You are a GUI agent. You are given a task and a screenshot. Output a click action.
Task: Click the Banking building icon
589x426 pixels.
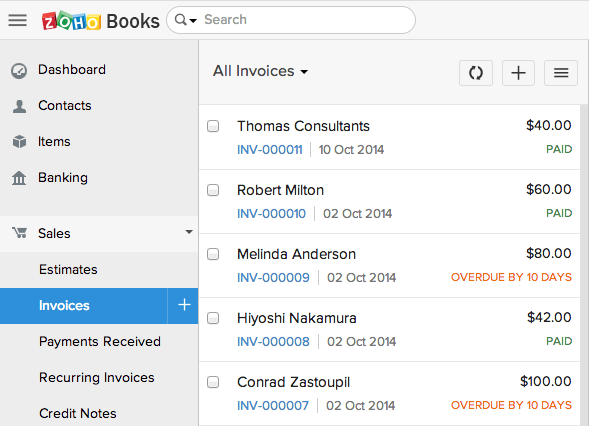pyautogui.click(x=19, y=178)
